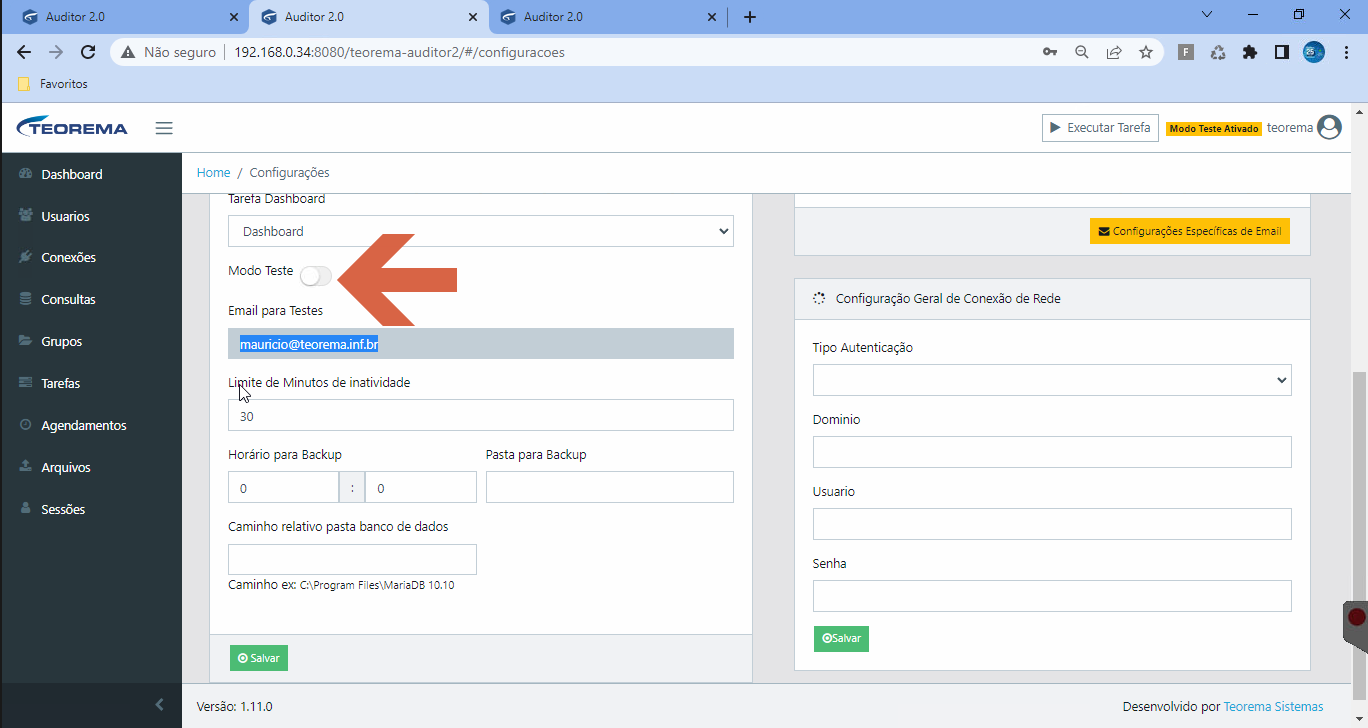Open the browser profile avatar
Image resolution: width=1368 pixels, height=728 pixels.
pos(1314,52)
